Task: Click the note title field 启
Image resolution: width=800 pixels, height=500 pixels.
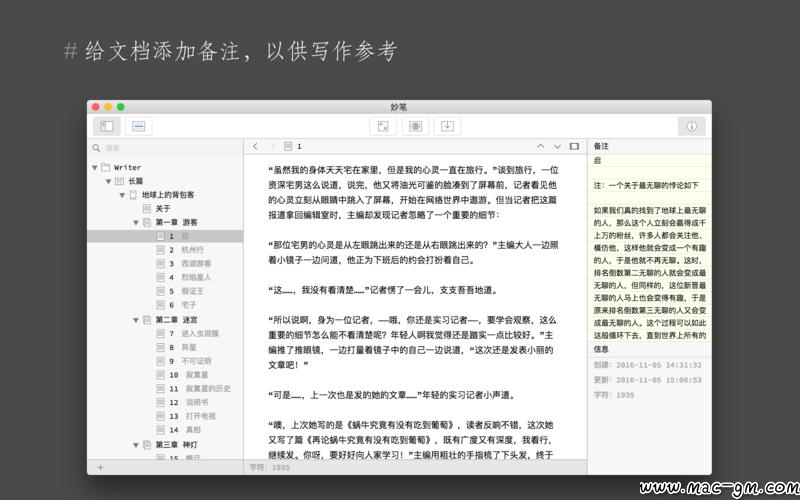Action: (648, 160)
